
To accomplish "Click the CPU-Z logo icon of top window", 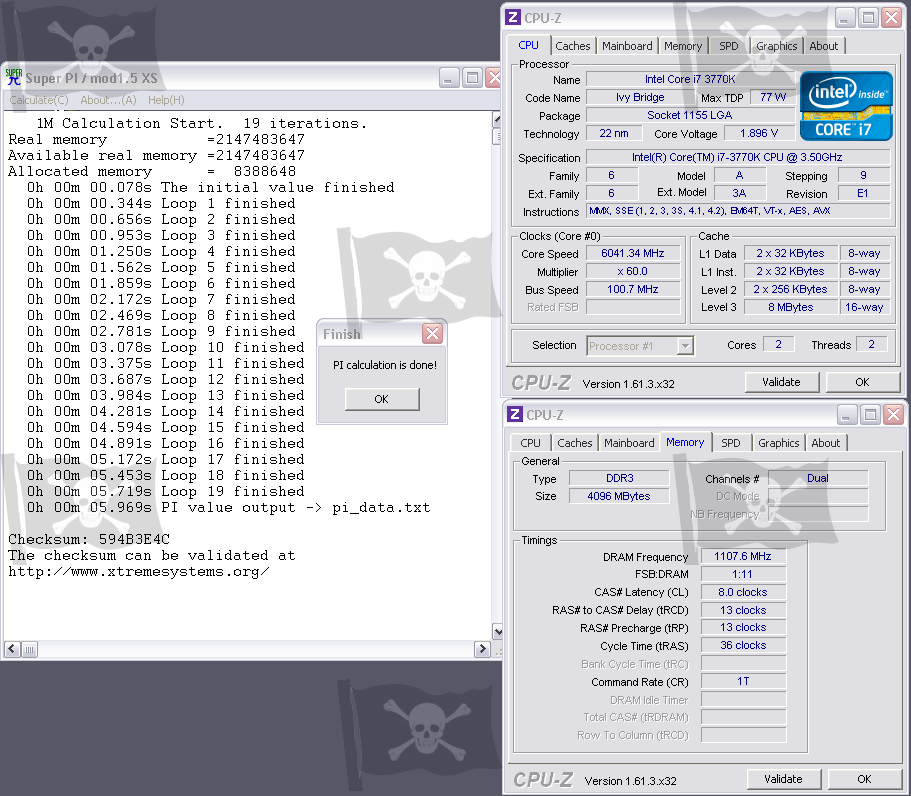I will 513,17.
